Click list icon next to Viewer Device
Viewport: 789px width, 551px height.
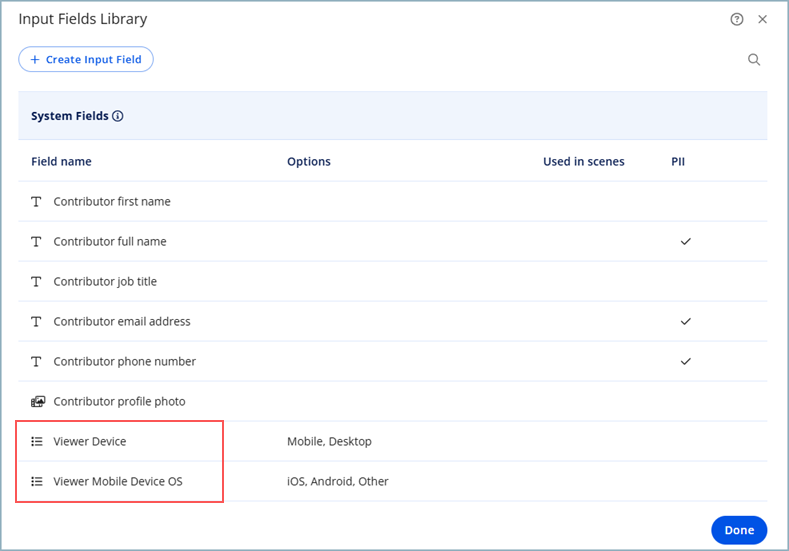[x=37, y=442]
